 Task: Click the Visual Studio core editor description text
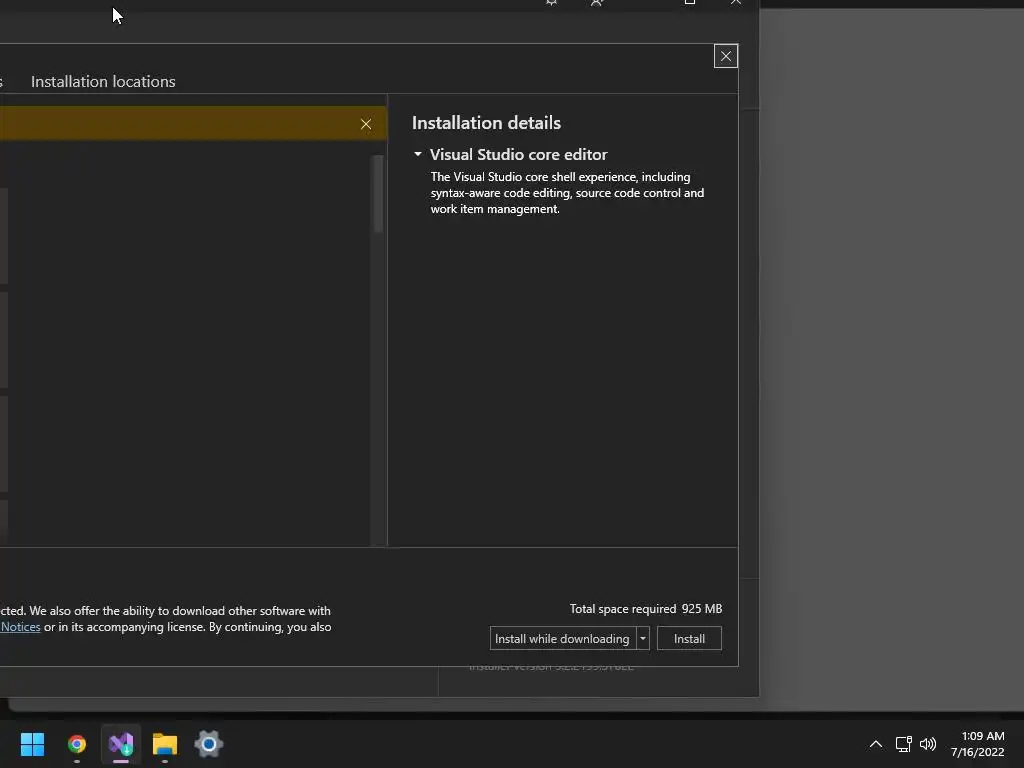568,193
